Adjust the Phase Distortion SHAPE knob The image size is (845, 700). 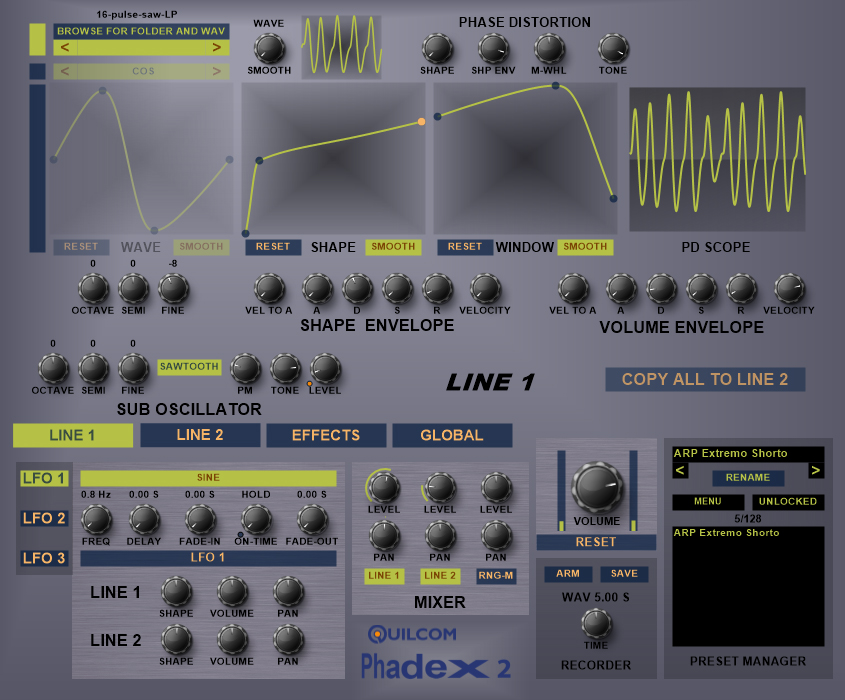pyautogui.click(x=437, y=48)
